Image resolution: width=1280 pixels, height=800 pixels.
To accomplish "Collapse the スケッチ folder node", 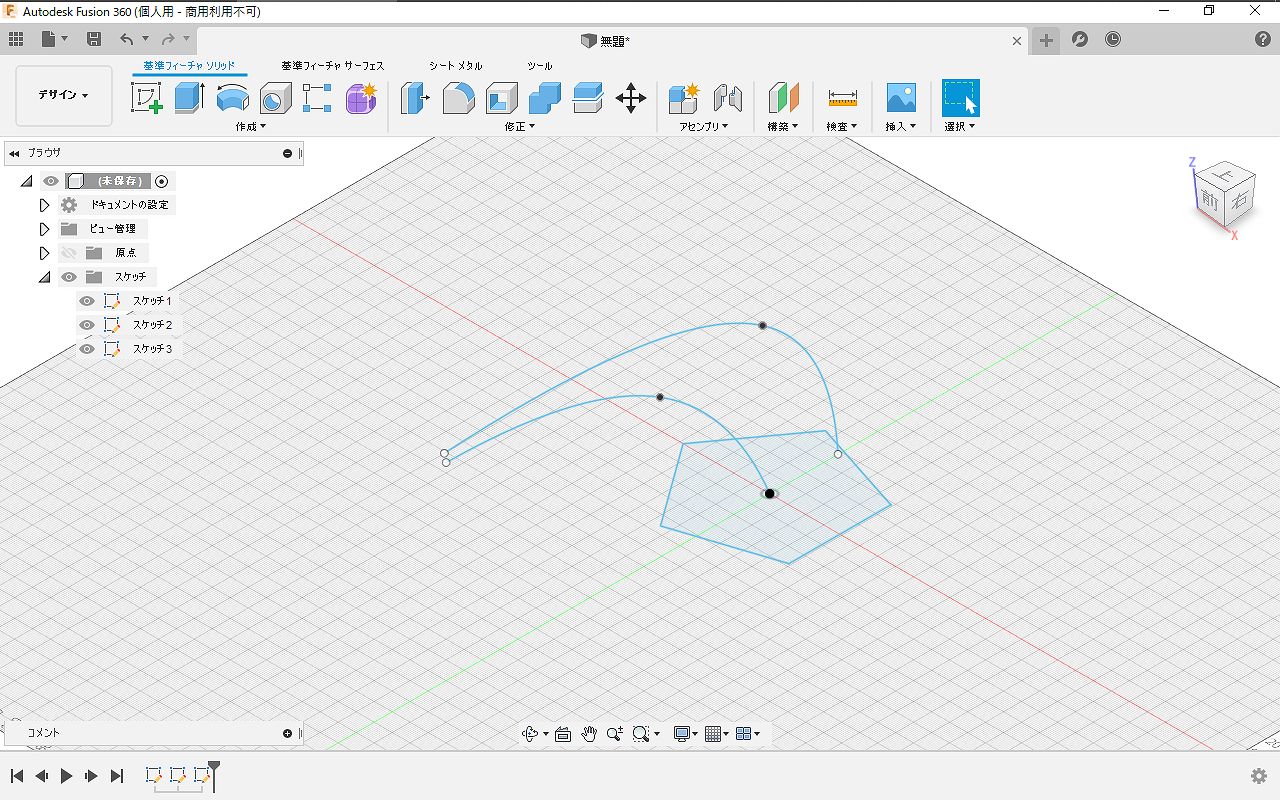I will click(x=44, y=277).
